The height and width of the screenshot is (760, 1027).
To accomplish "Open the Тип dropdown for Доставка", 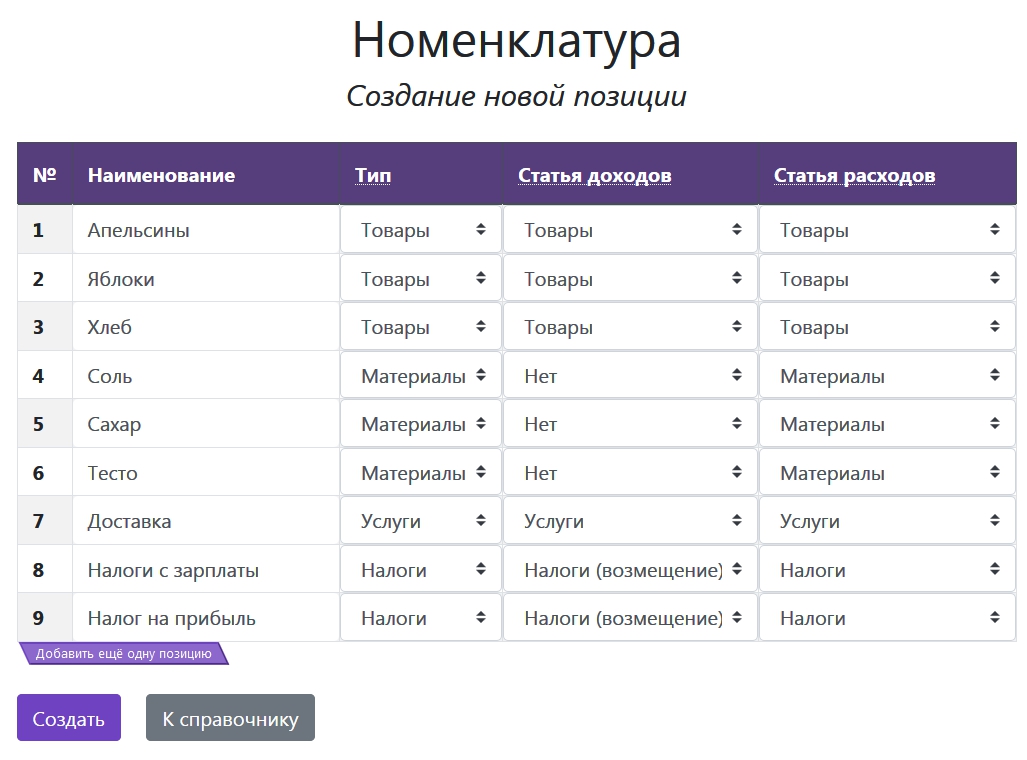I will [x=421, y=521].
